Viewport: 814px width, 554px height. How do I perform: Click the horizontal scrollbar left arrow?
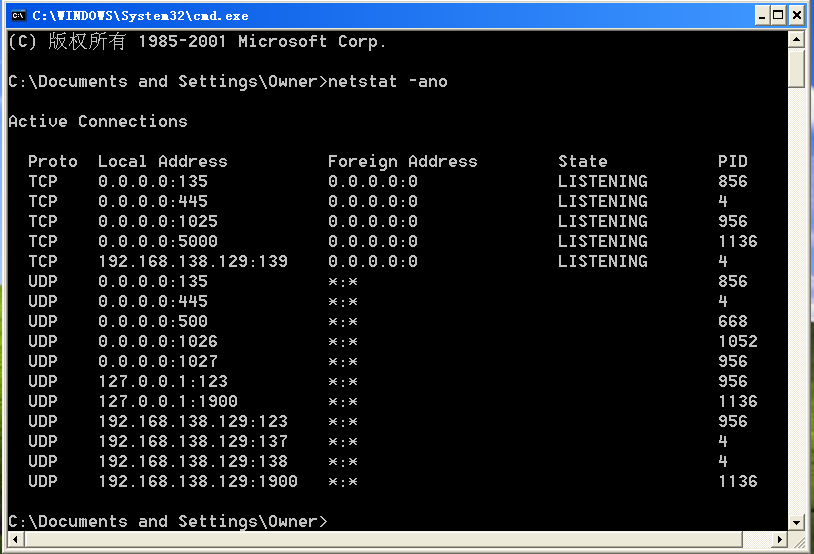coord(15,540)
